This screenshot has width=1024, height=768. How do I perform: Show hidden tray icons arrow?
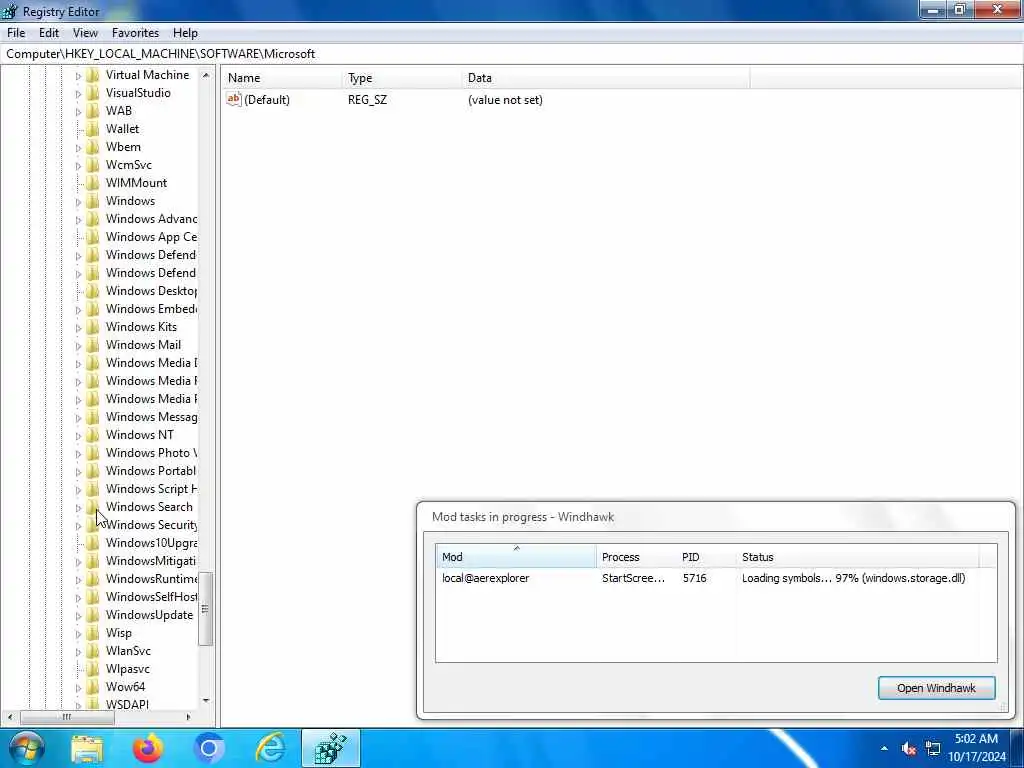tap(884, 748)
